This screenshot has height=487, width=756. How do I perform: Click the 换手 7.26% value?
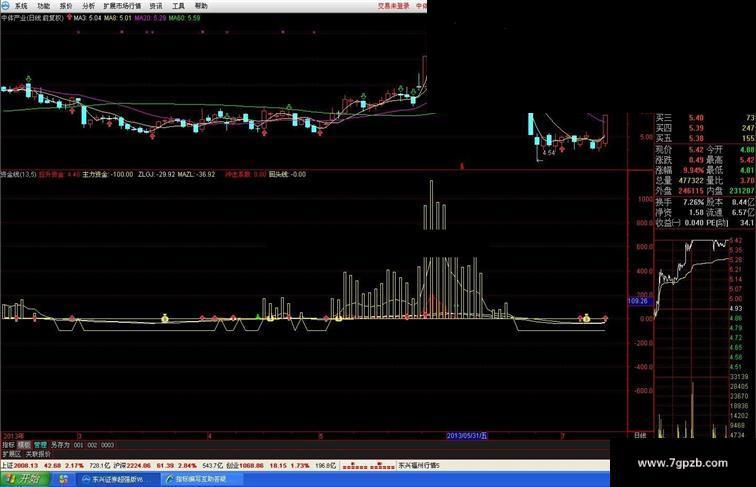(694, 202)
